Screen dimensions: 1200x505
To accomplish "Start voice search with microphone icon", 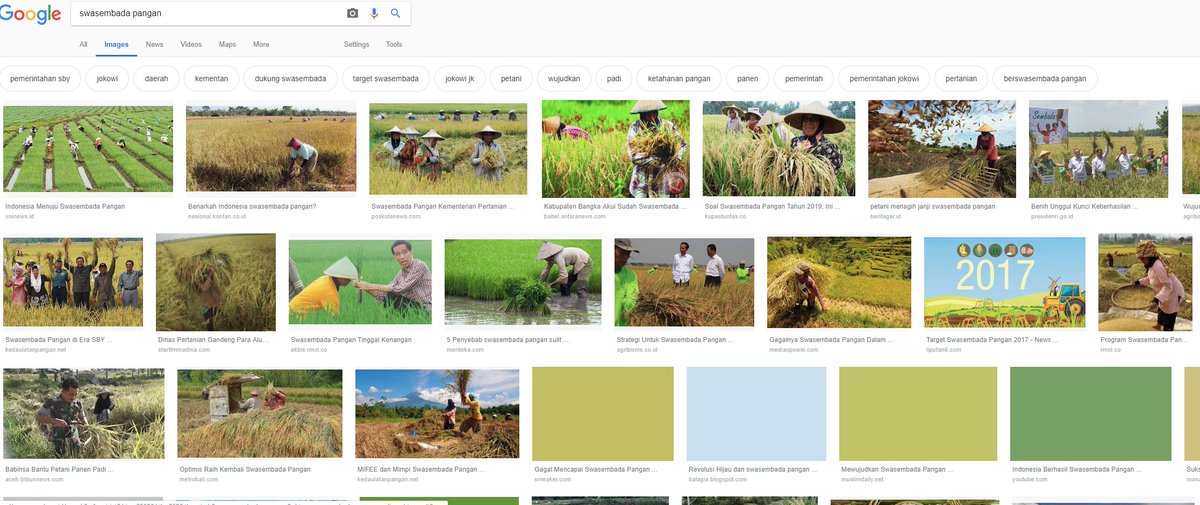I will [x=374, y=13].
